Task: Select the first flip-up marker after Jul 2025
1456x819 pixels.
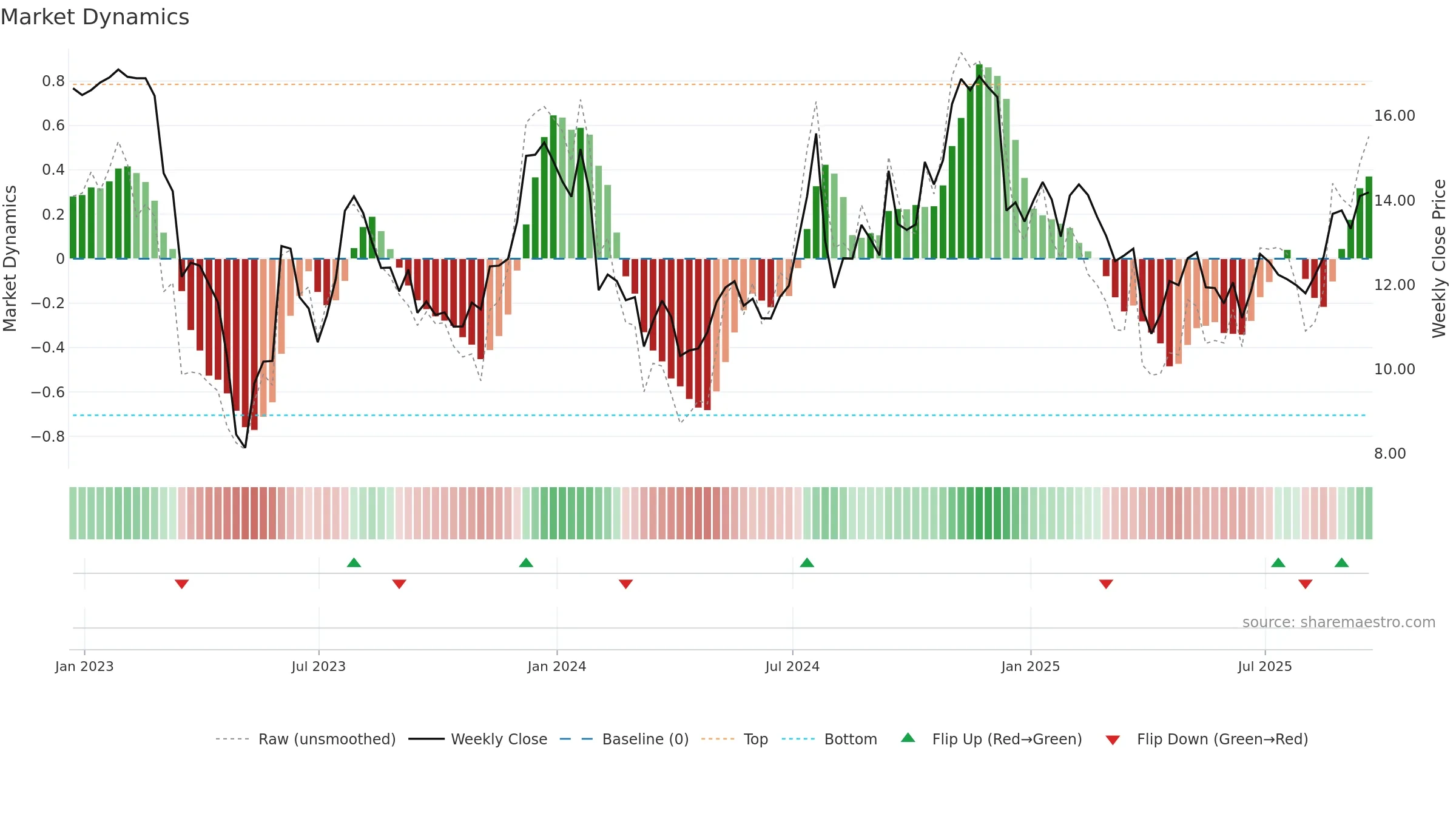Action: pyautogui.click(x=1278, y=562)
